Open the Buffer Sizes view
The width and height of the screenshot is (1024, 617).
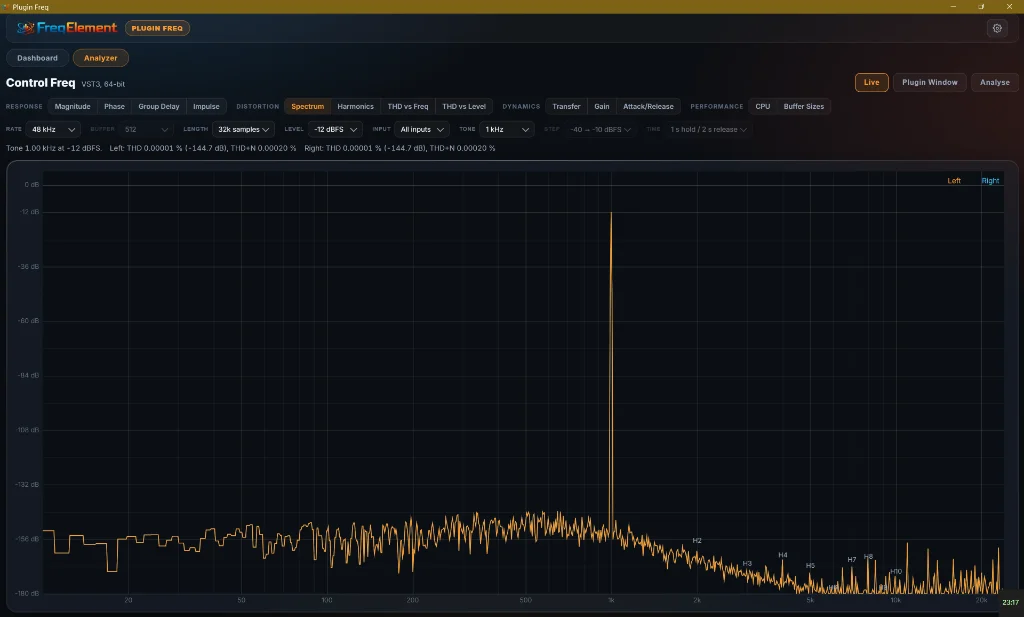coord(803,106)
